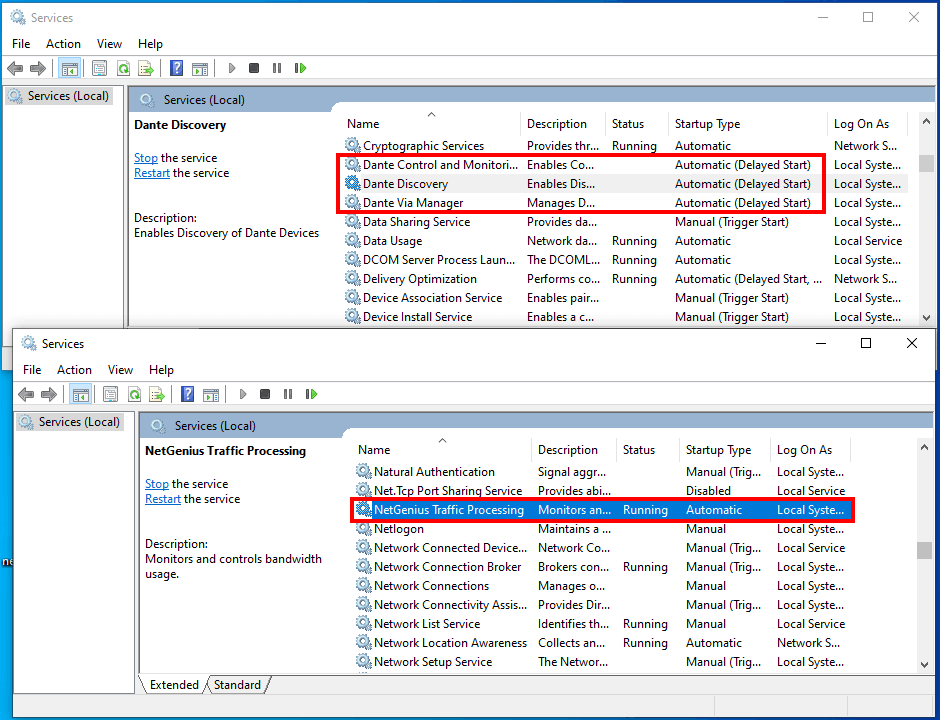Open View menu in NetGenius Services window
The width and height of the screenshot is (940, 720).
coord(120,370)
